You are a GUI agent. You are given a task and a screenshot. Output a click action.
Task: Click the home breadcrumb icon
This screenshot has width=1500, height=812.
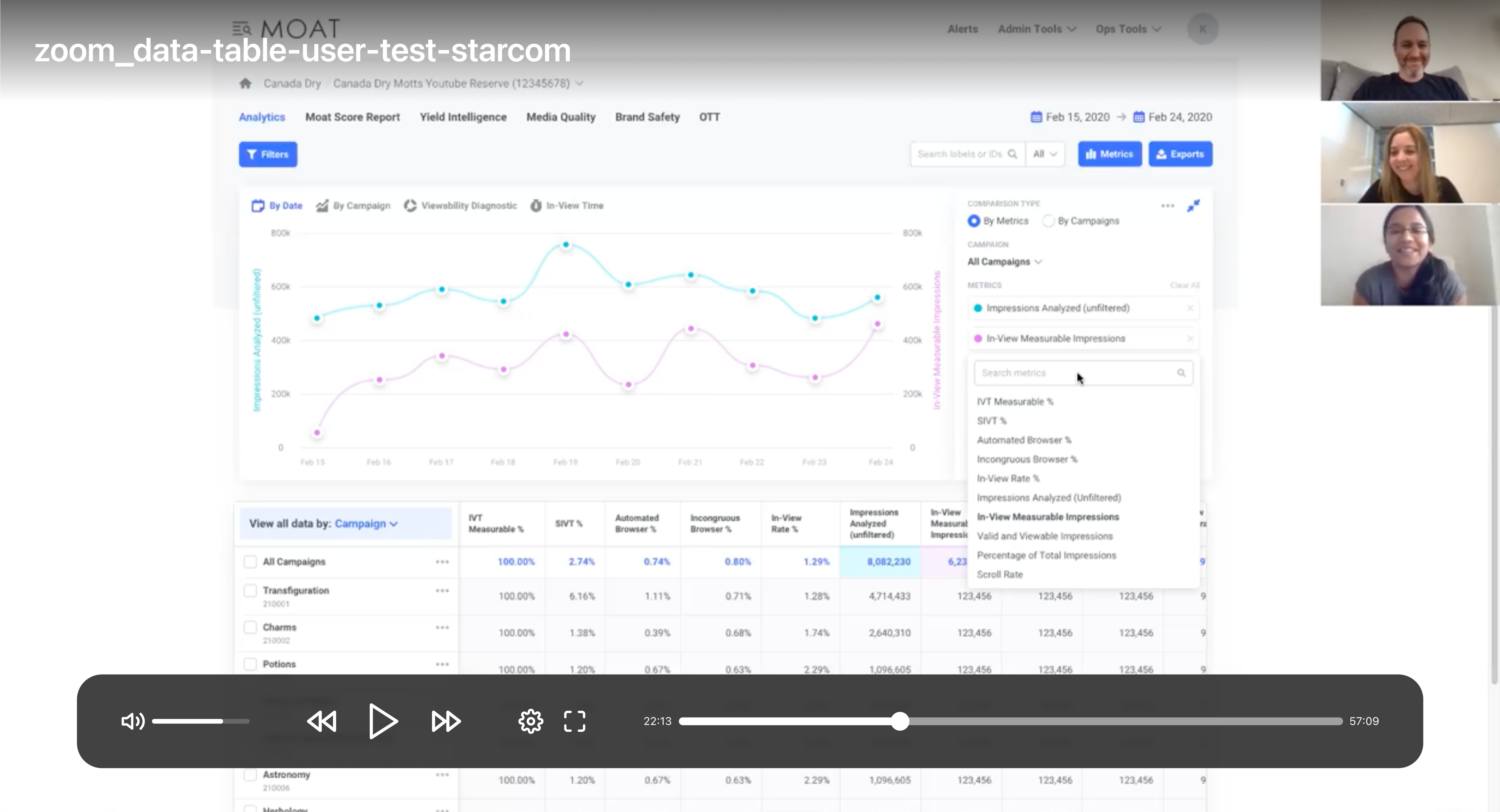(x=245, y=83)
